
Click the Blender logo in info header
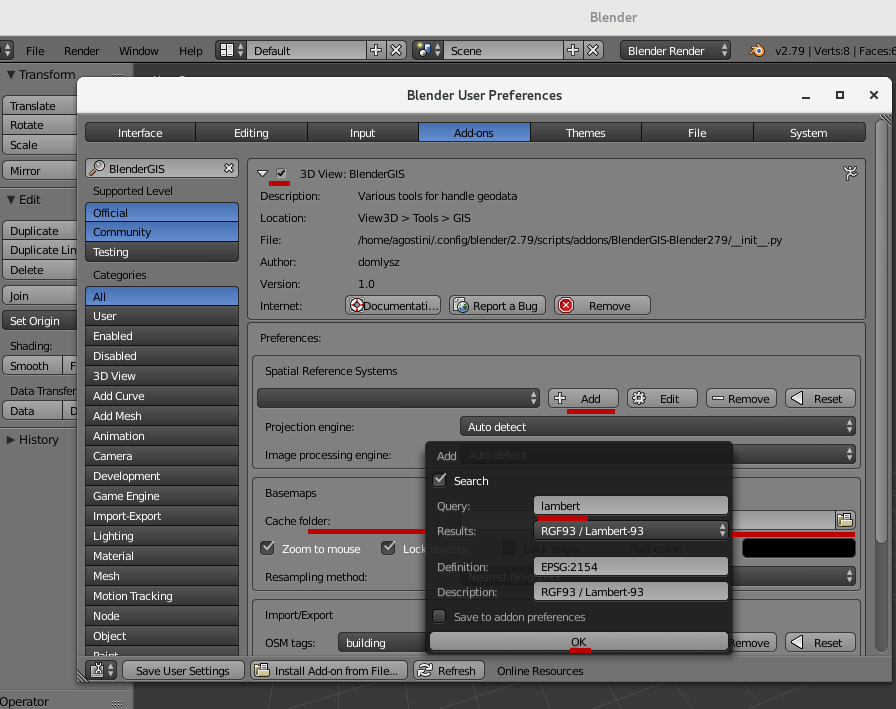coord(757,50)
